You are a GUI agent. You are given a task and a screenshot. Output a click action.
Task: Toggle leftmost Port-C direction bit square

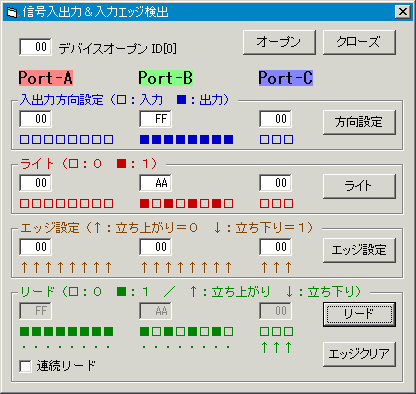[x=264, y=139]
